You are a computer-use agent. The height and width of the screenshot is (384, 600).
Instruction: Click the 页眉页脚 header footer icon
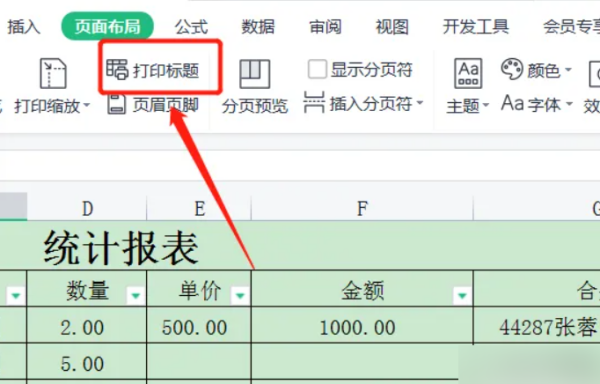click(x=116, y=104)
